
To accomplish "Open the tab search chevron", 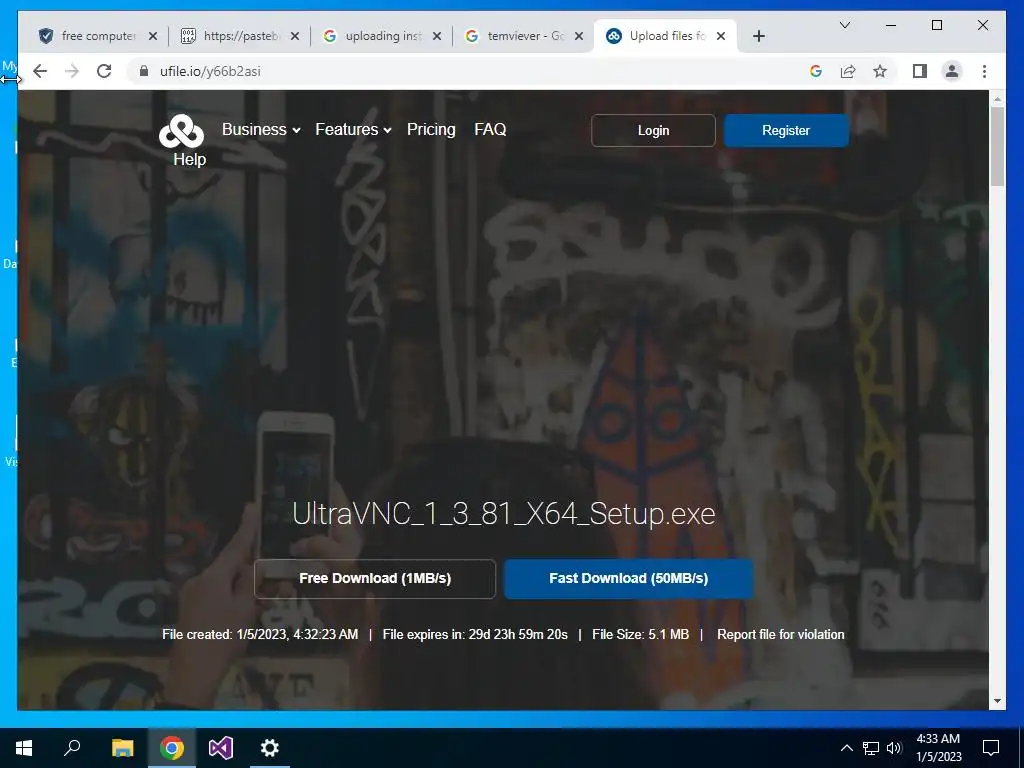I will (844, 25).
